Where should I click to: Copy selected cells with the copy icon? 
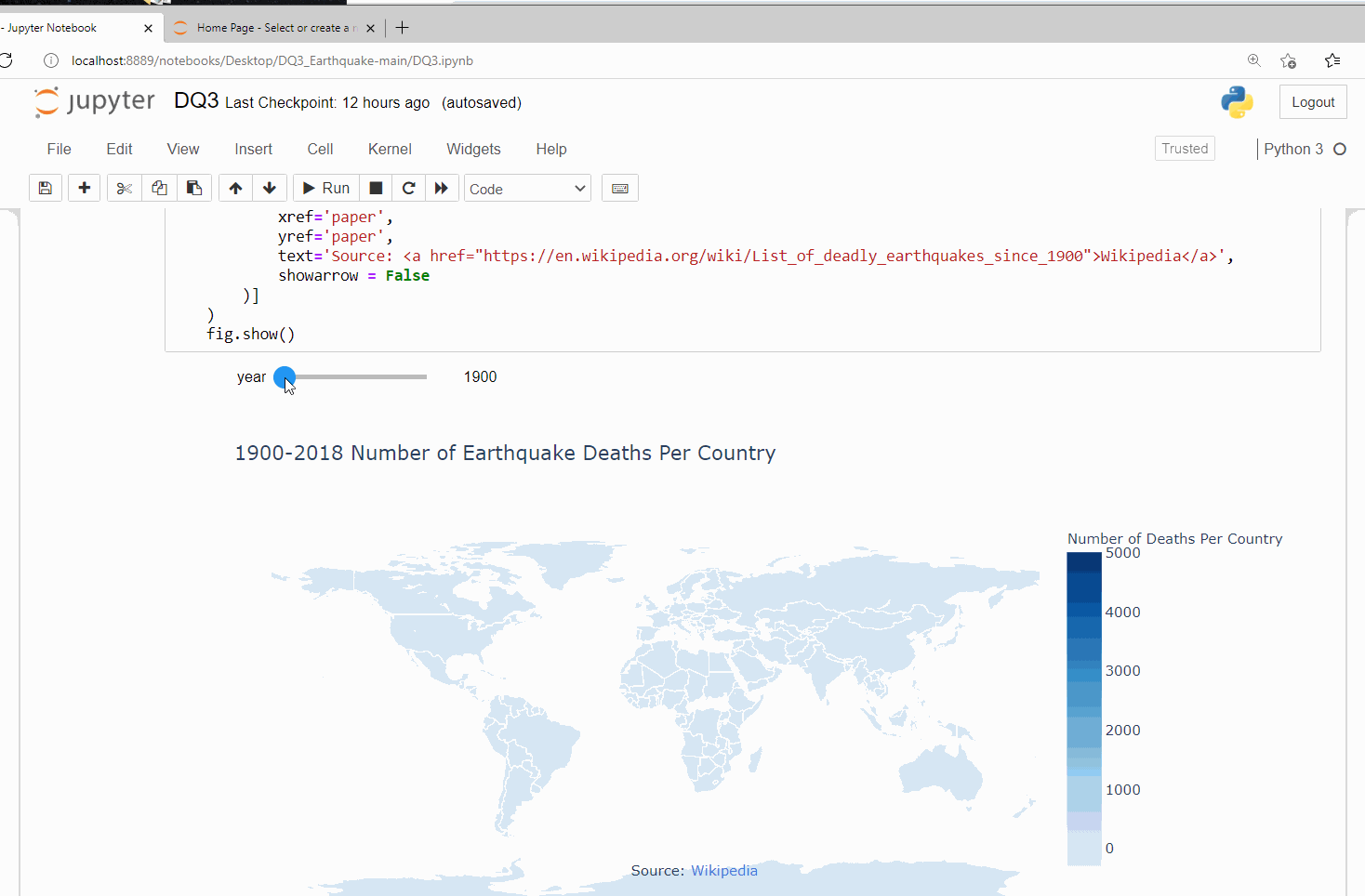pyautogui.click(x=159, y=188)
